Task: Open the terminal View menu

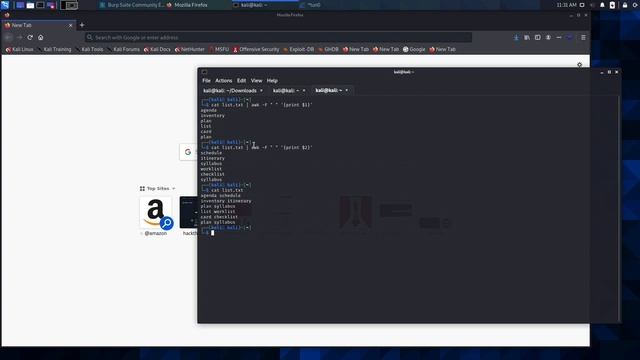Action: pyautogui.click(x=256, y=81)
